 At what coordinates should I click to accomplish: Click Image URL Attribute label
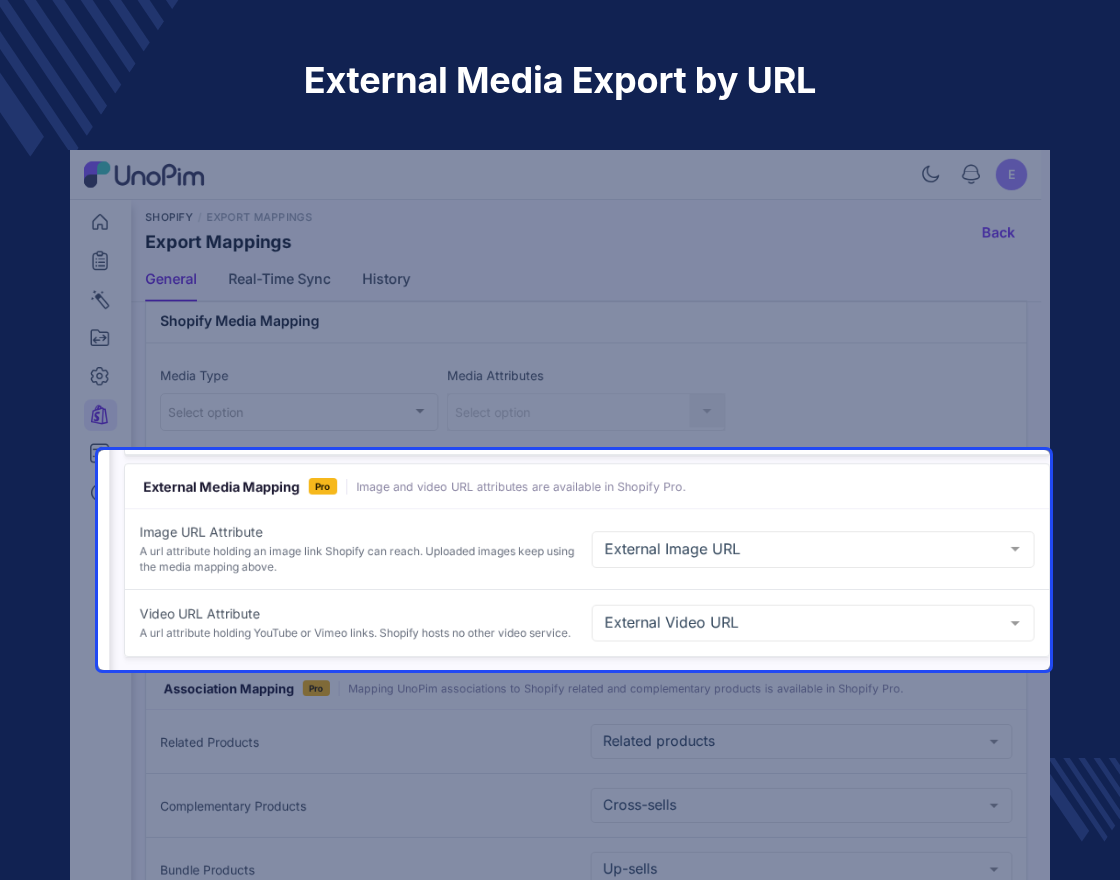pos(201,532)
